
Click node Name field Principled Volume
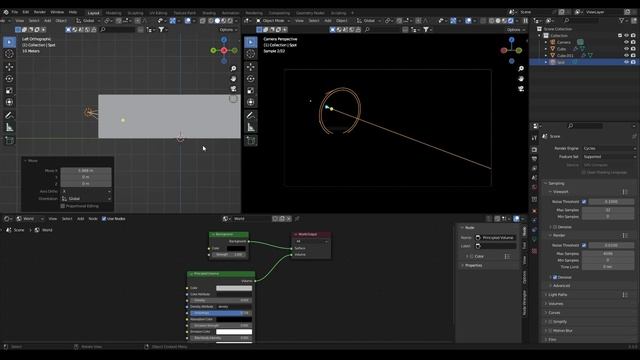495,238
